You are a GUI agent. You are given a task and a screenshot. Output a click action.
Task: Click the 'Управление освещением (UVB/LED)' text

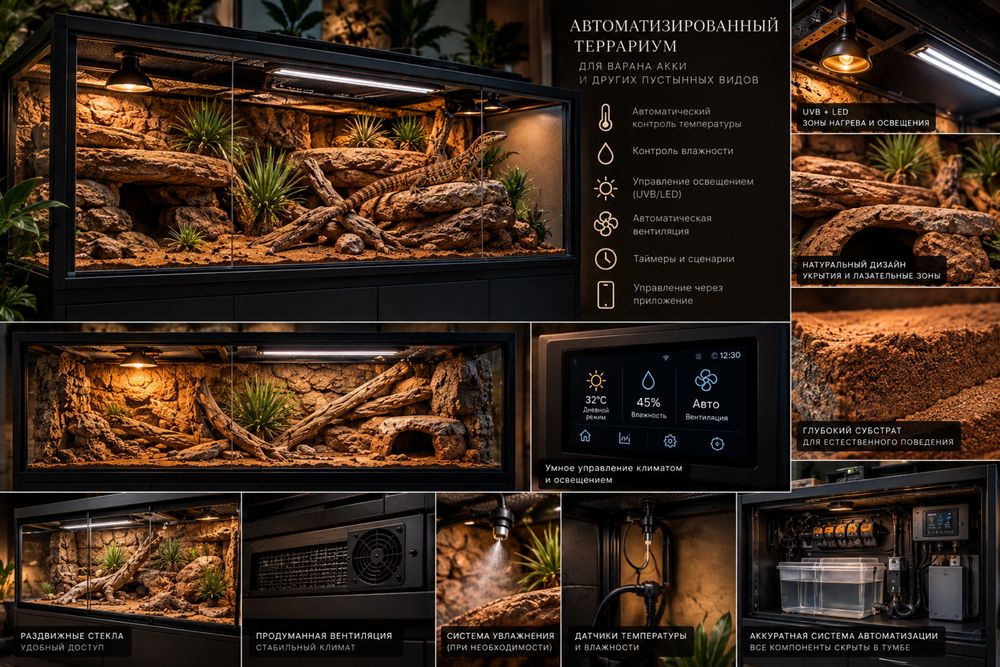(x=693, y=187)
